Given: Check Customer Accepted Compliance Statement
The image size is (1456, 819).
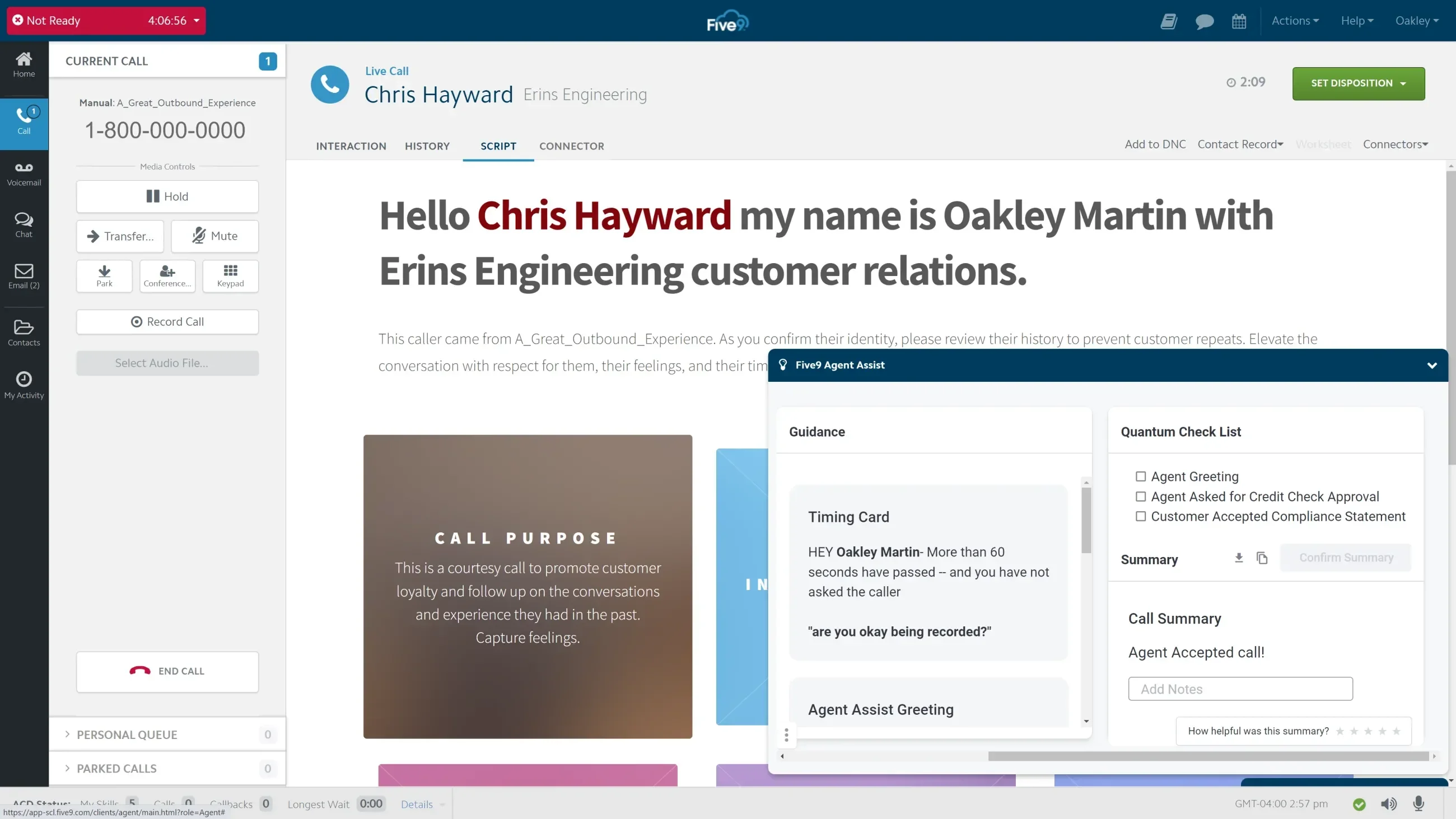Looking at the screenshot, I should click(1141, 516).
